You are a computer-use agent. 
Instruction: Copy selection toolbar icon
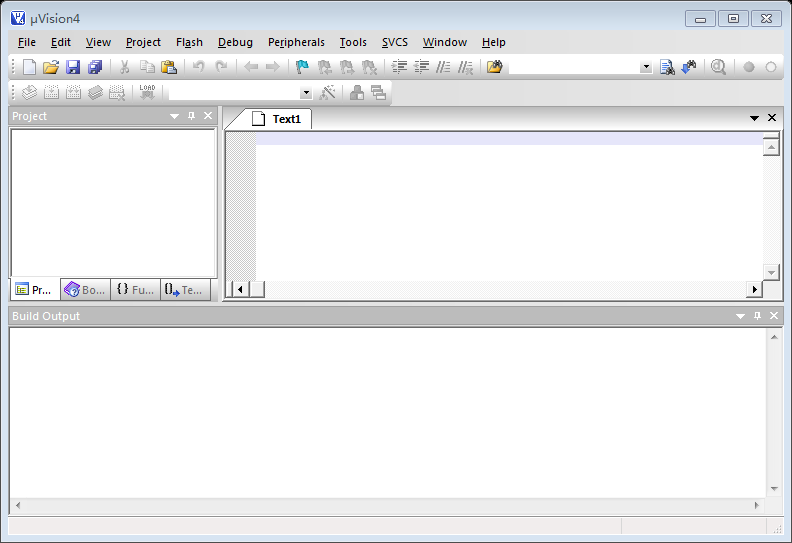147,67
